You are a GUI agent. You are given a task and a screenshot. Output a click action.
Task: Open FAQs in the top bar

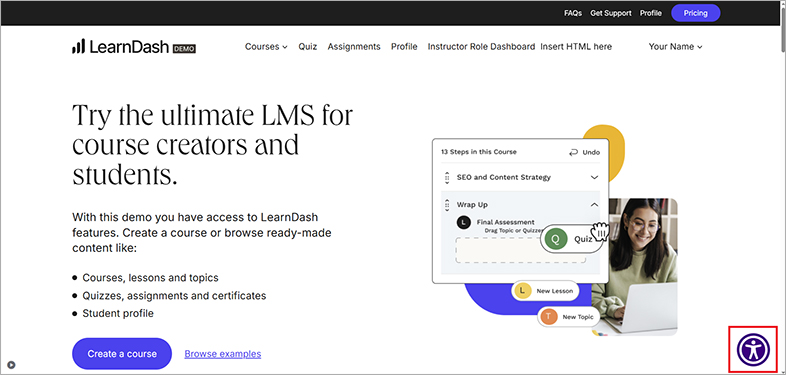click(573, 14)
